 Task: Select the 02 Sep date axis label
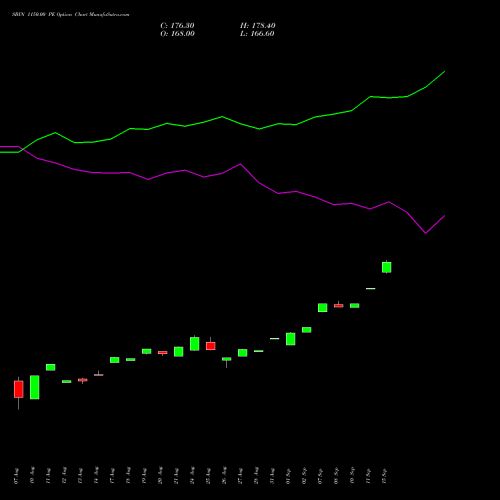pos(305,476)
